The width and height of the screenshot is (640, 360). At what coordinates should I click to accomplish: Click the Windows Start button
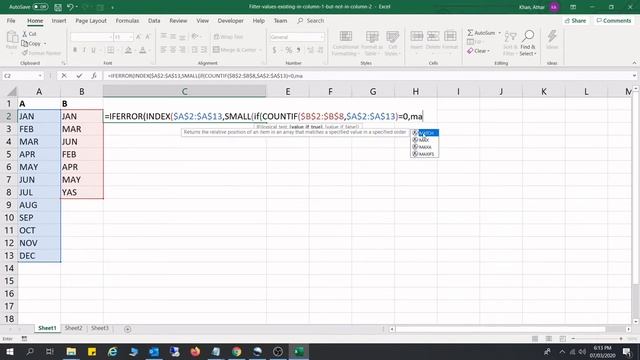tap(9, 351)
